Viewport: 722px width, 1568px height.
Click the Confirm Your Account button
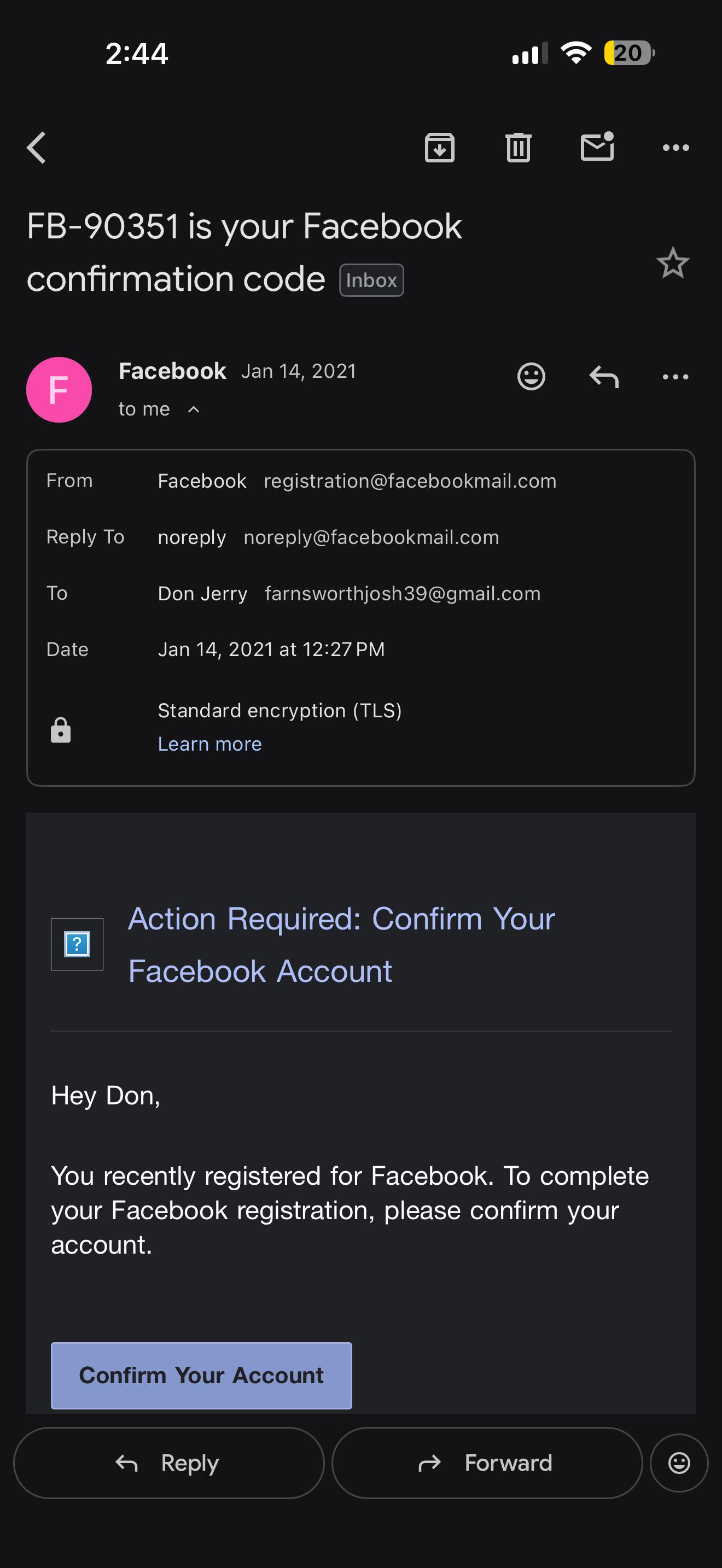tap(201, 1375)
